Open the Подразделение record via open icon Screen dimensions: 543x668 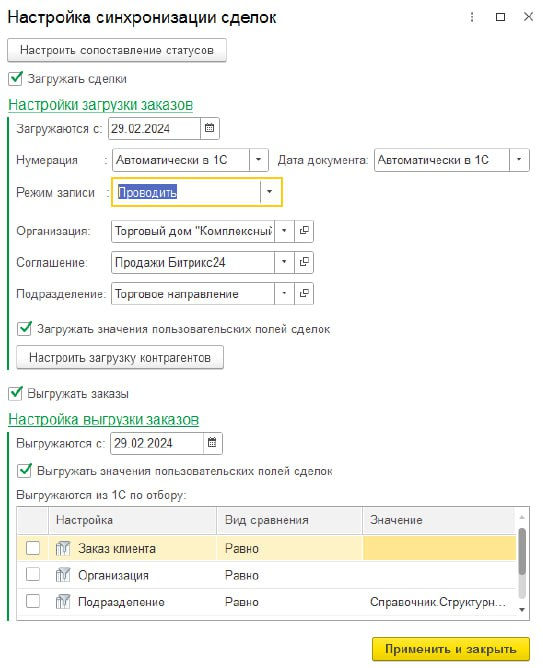coord(304,294)
